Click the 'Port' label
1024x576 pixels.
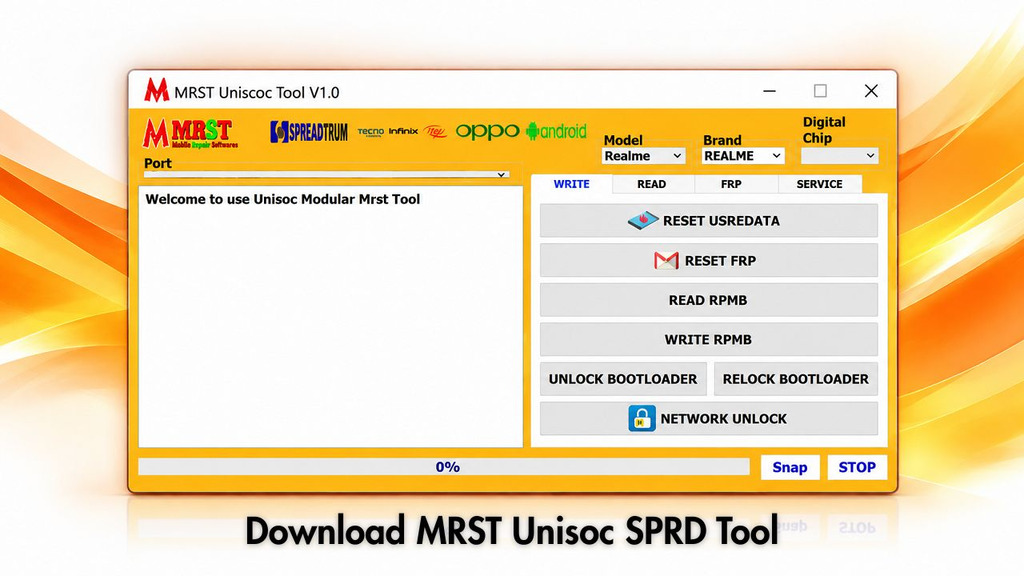coord(158,163)
